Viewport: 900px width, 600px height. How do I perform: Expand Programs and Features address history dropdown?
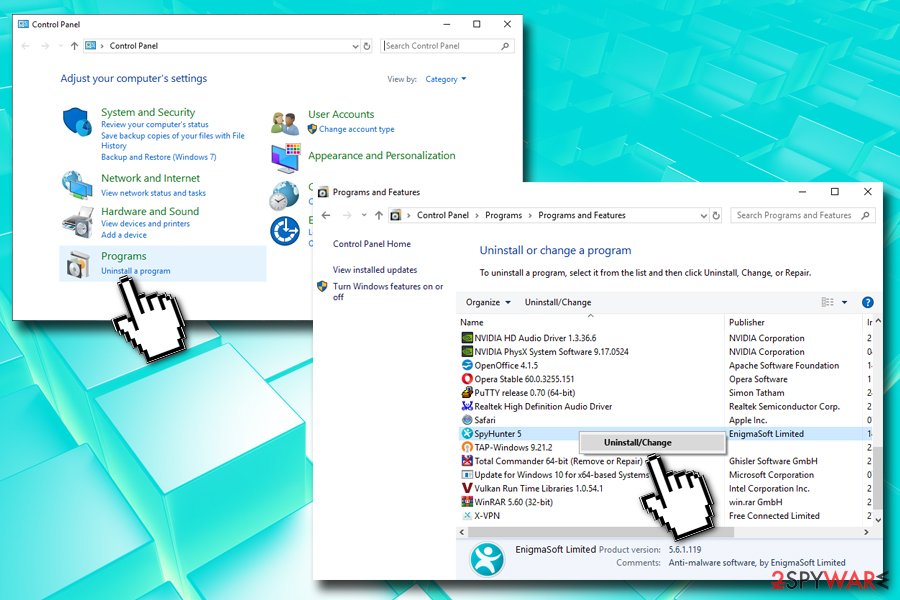704,215
